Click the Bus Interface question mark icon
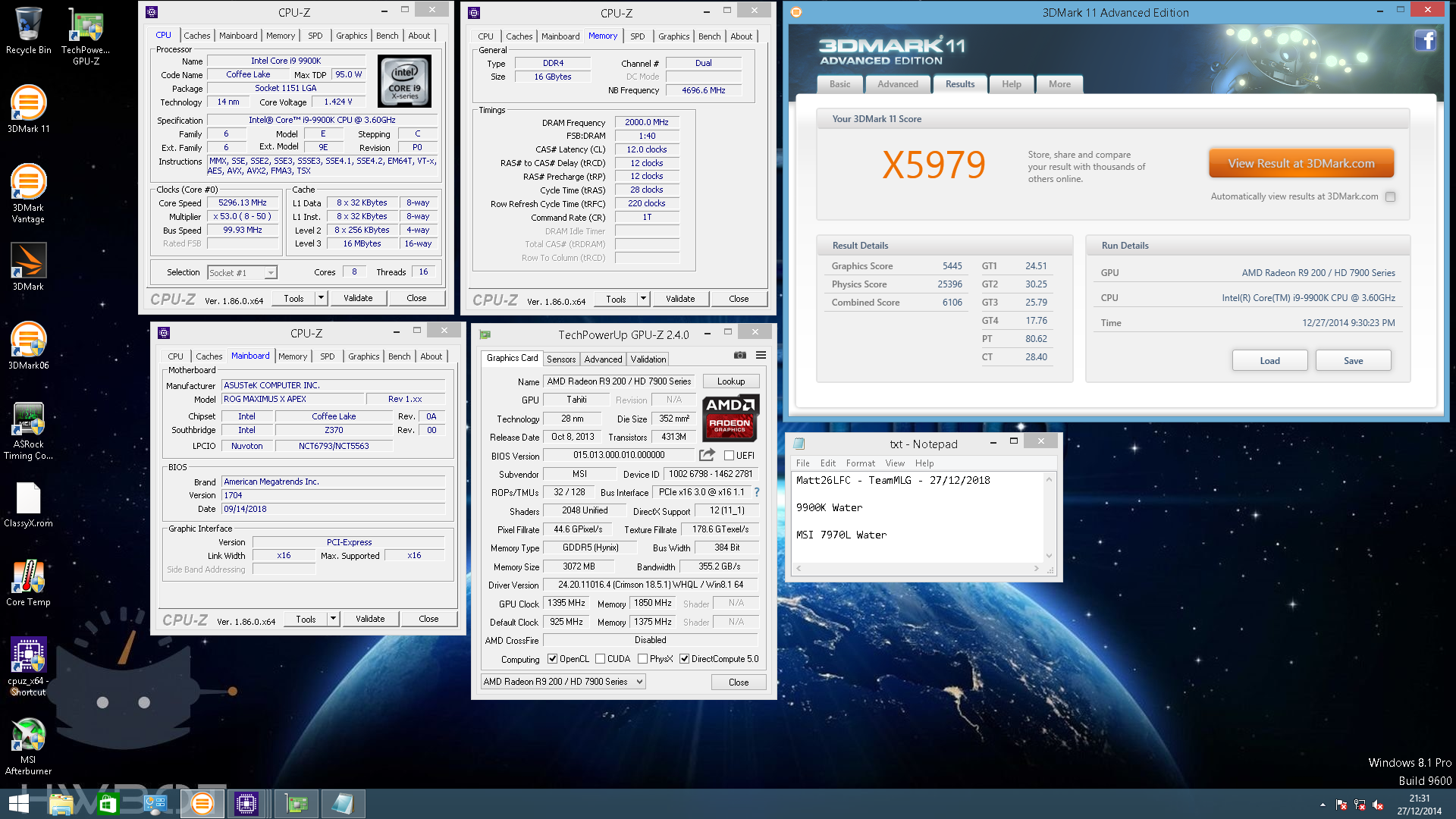Viewport: 1456px width, 819px height. [756, 492]
